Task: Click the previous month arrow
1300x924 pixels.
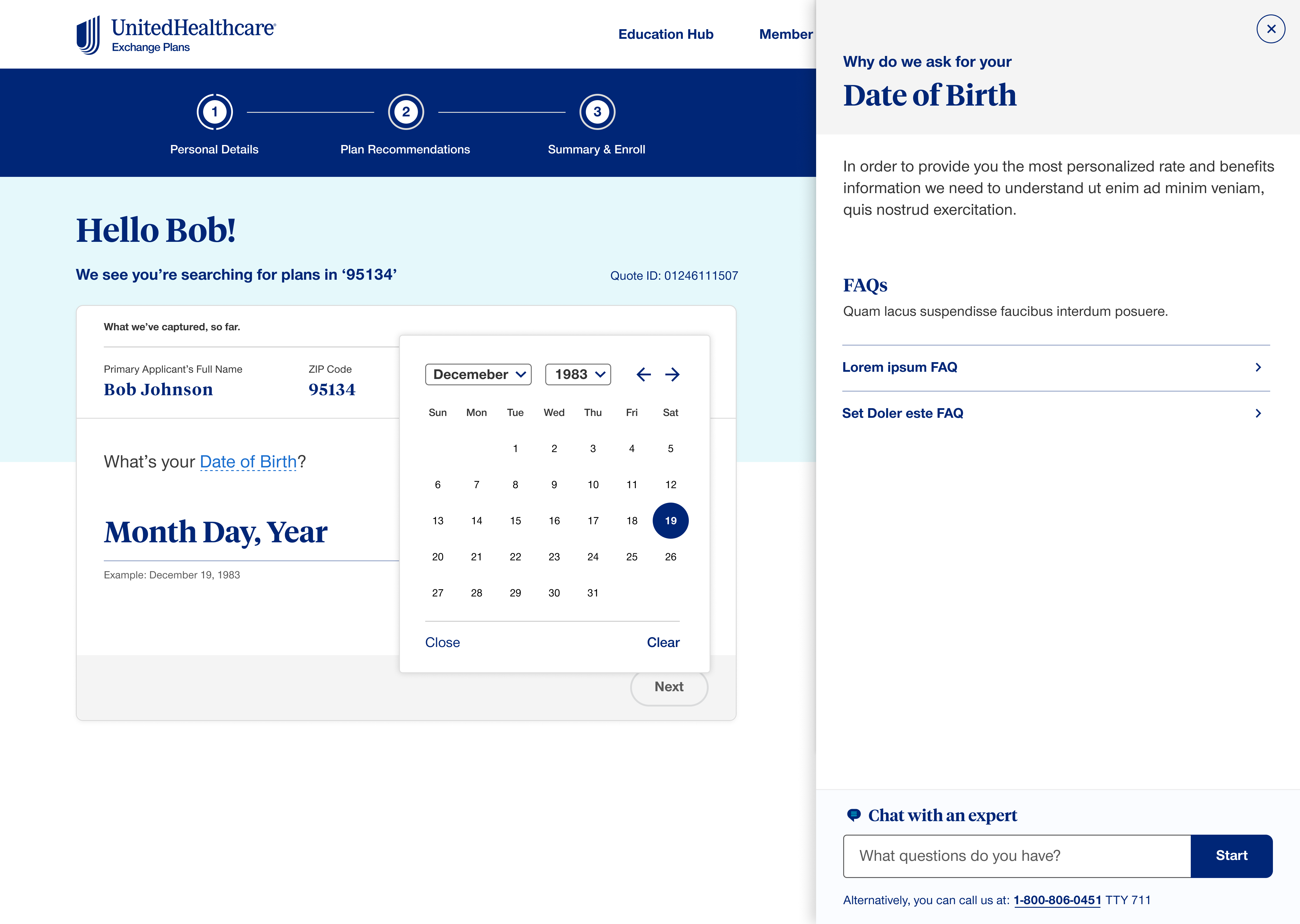Action: click(x=643, y=374)
